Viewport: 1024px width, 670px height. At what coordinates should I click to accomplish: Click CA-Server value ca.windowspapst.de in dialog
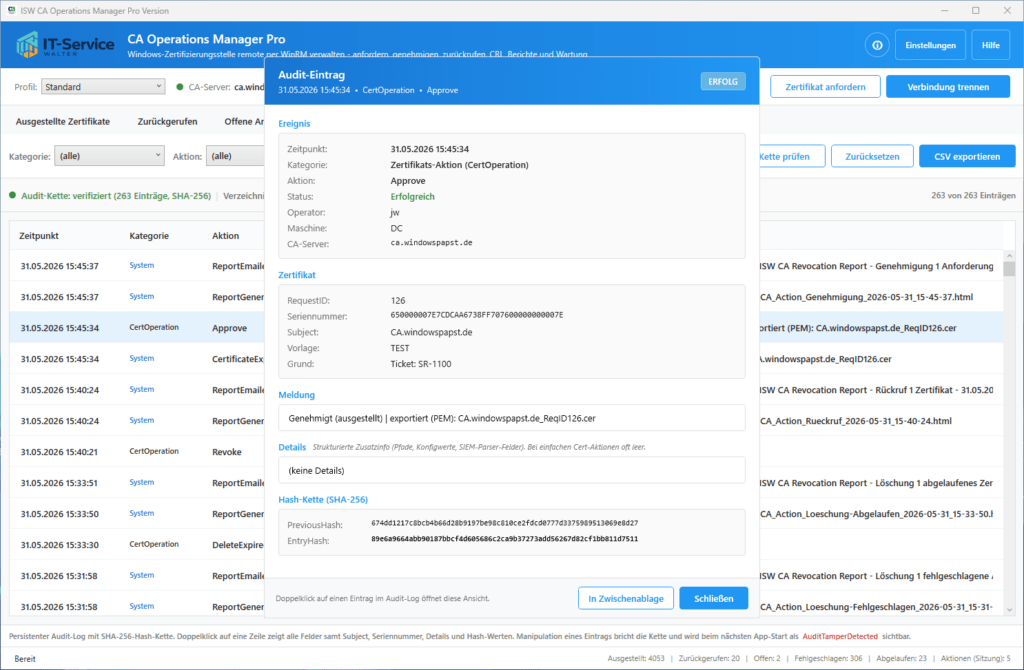(431, 243)
